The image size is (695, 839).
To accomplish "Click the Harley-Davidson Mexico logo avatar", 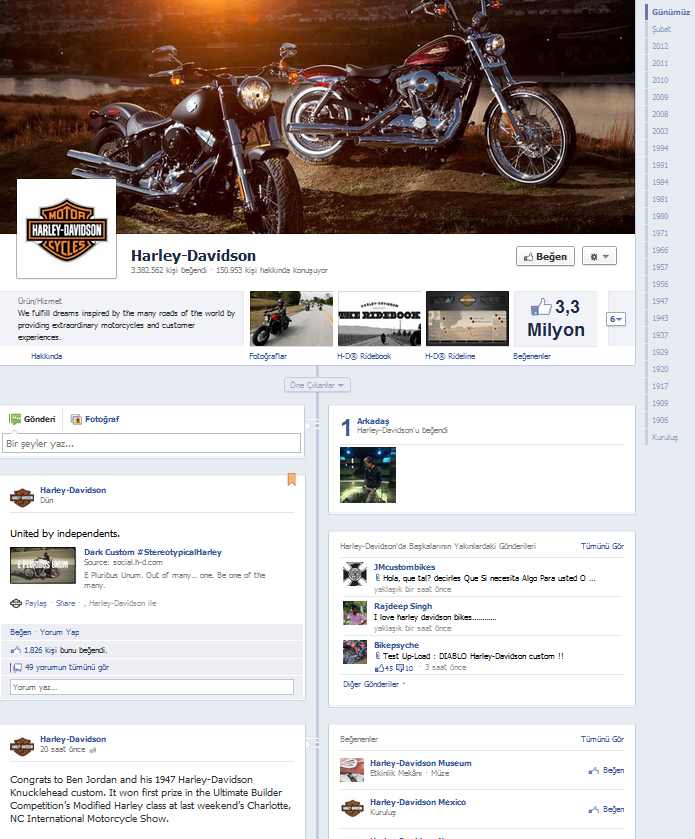I will coord(352,808).
